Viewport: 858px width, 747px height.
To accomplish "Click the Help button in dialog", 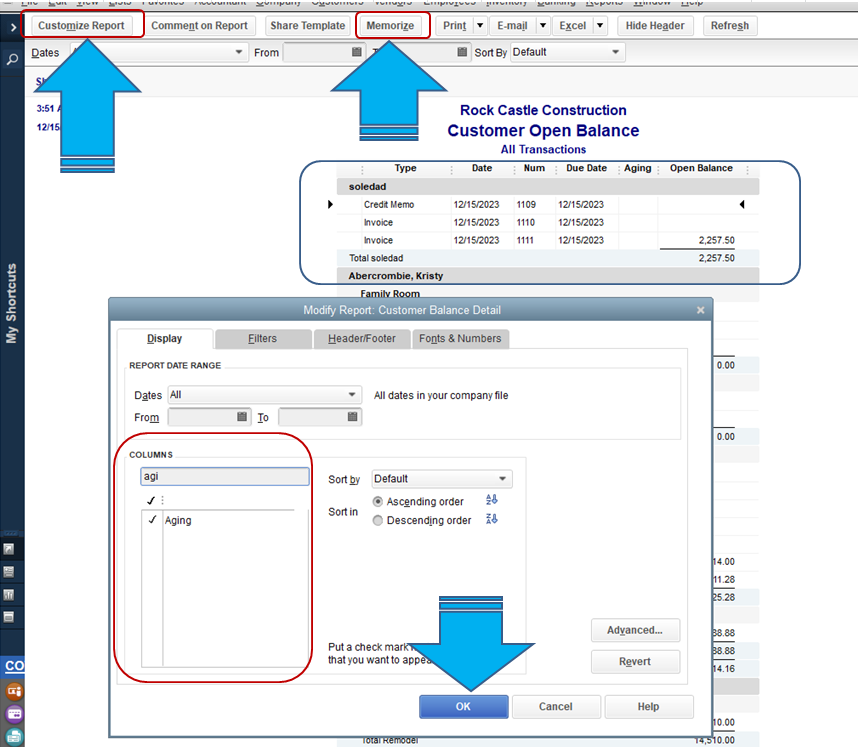I will click(x=648, y=707).
